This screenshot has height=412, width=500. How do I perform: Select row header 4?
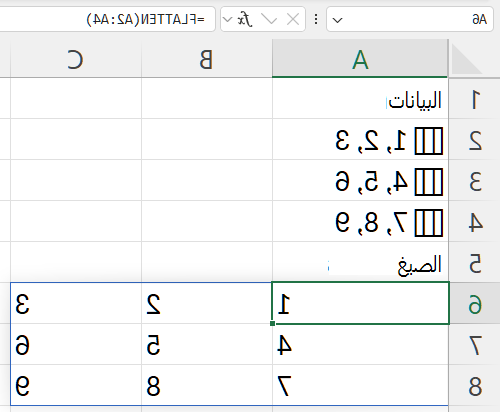[475, 222]
